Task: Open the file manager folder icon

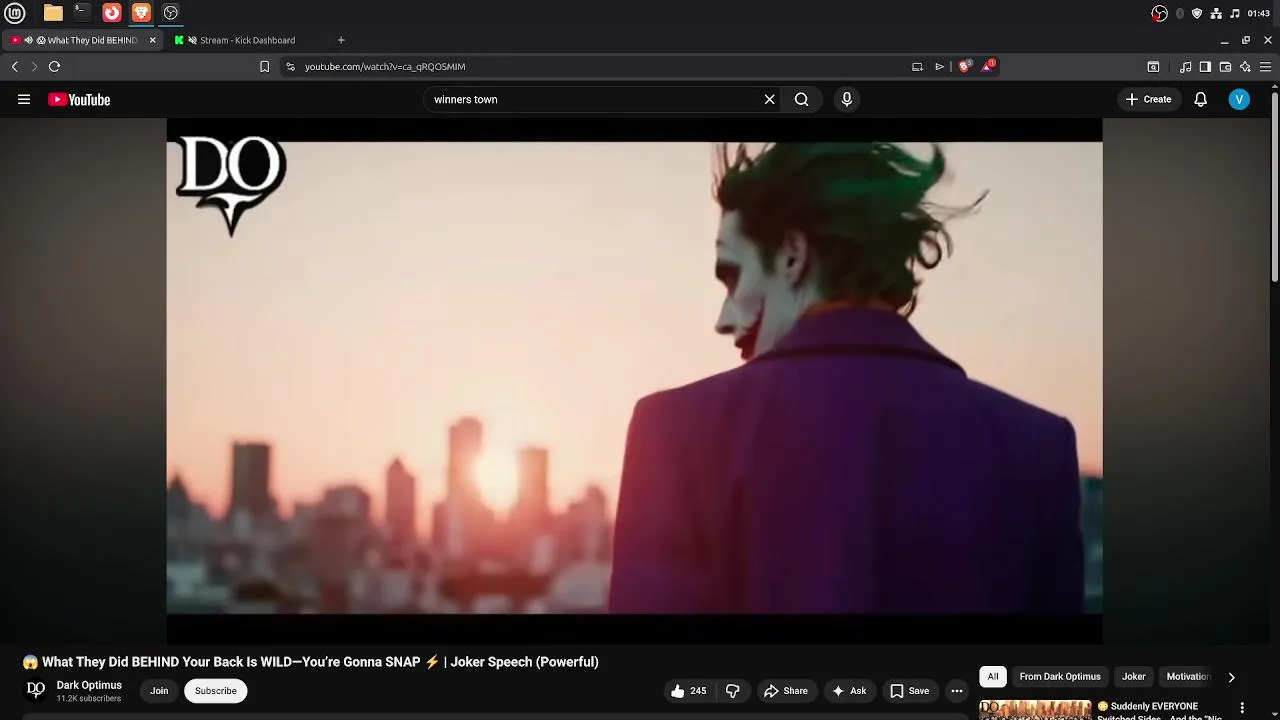Action: point(53,13)
